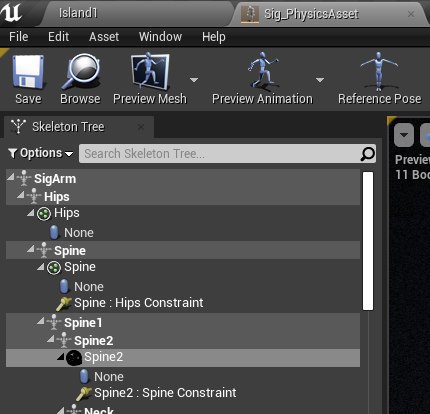Click the Spine1 bone icon
Viewport: 430px width, 414px height.
coord(54,322)
